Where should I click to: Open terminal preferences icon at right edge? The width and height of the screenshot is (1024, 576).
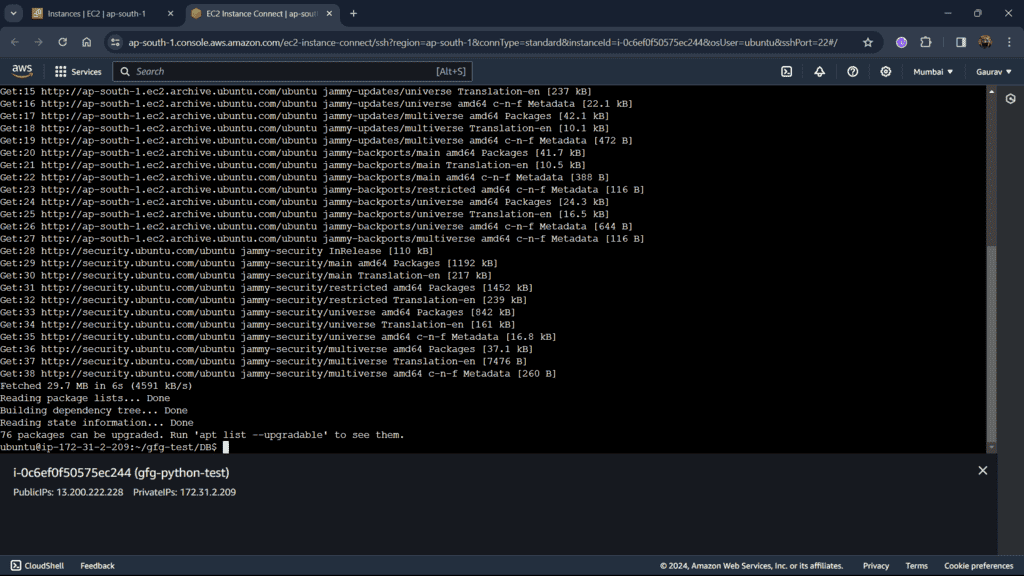click(x=1010, y=99)
